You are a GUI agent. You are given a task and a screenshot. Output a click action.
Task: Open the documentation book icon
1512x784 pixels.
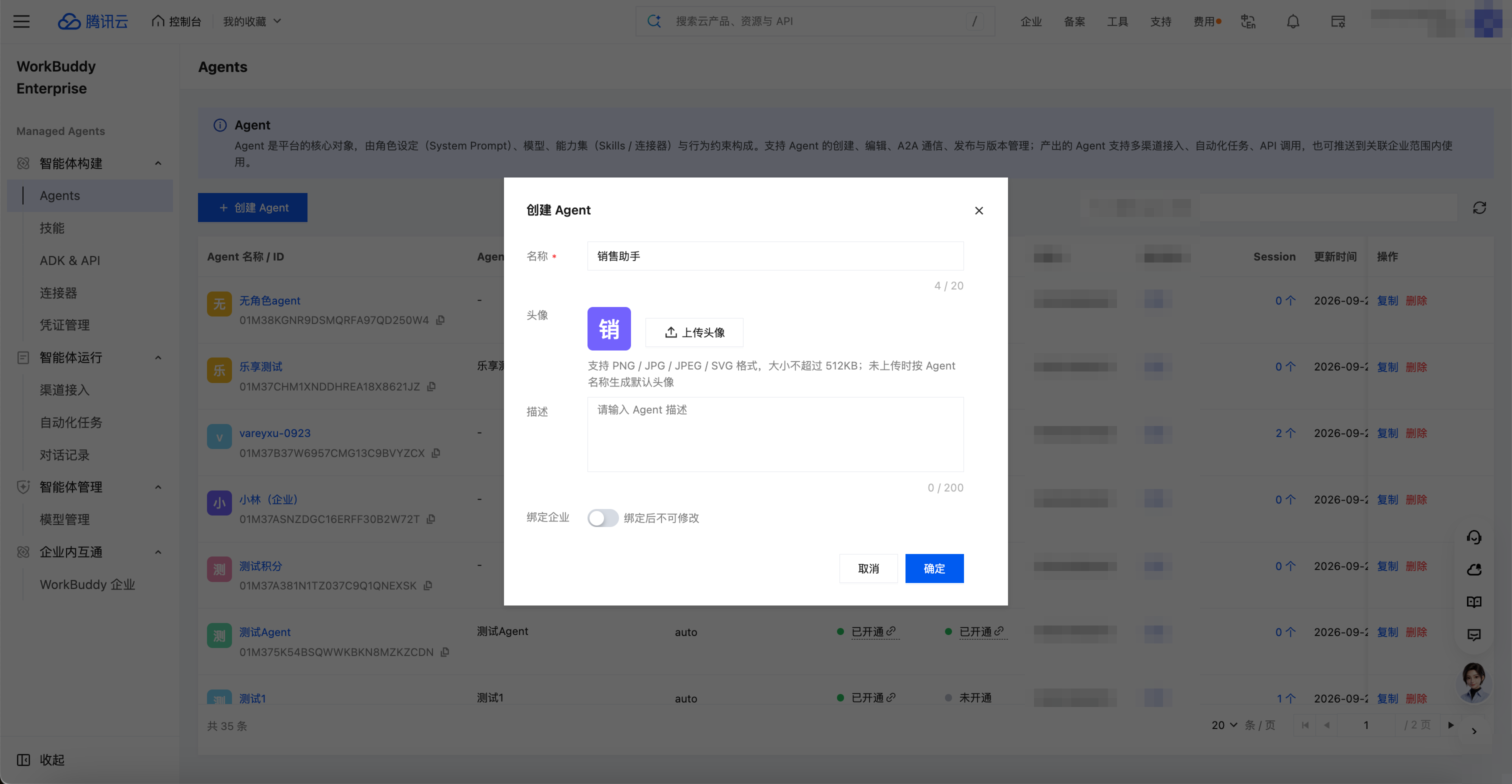pos(1474,602)
